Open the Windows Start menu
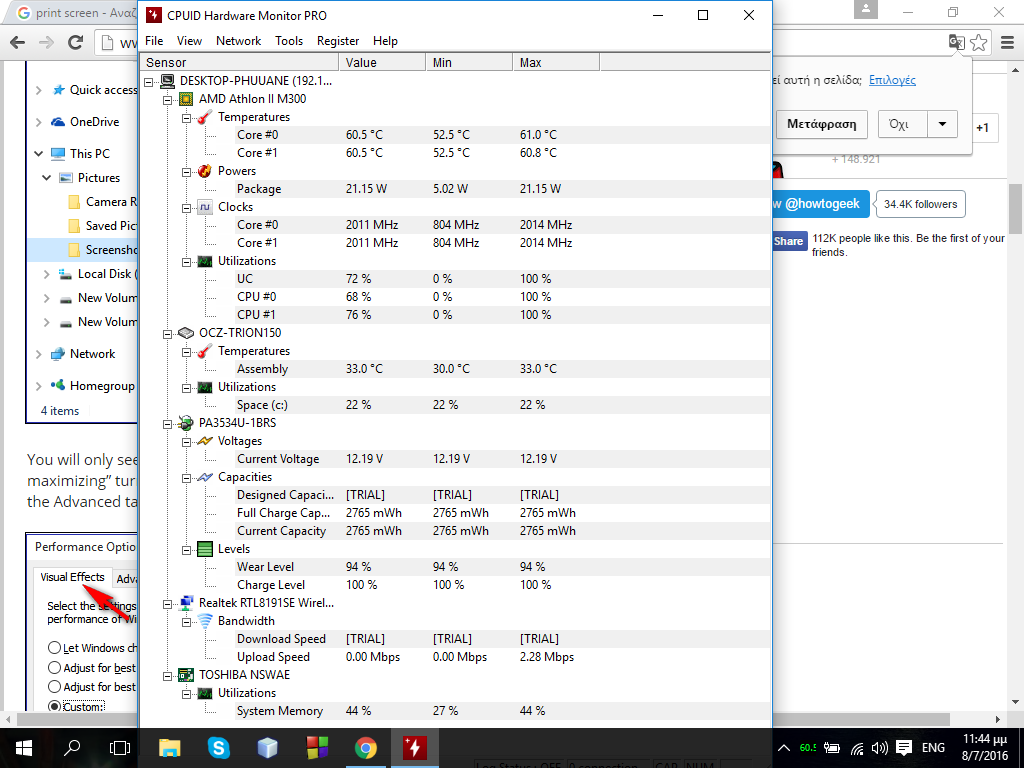 pyautogui.click(x=24, y=748)
